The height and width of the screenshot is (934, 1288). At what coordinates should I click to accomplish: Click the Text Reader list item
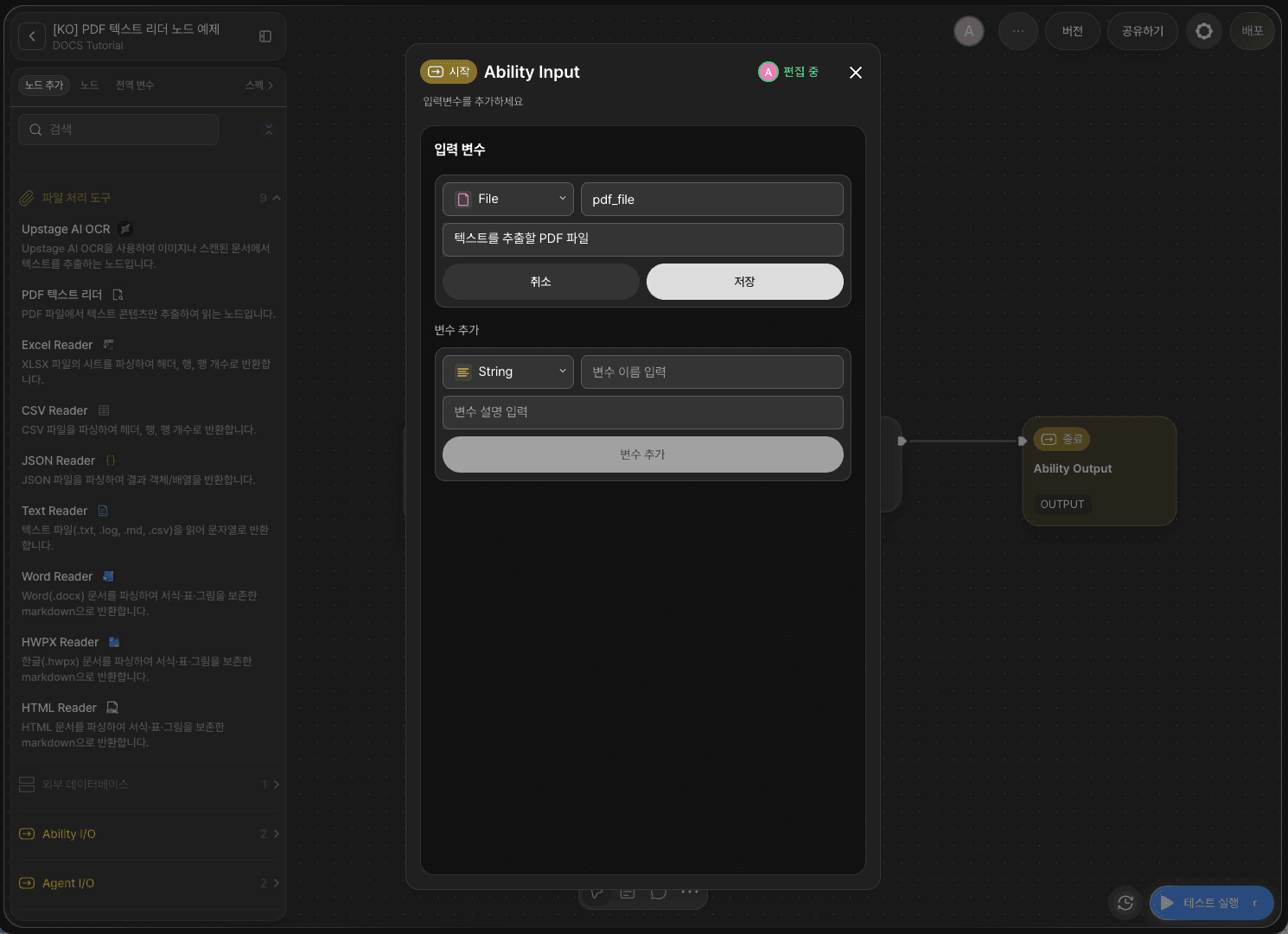point(149,527)
